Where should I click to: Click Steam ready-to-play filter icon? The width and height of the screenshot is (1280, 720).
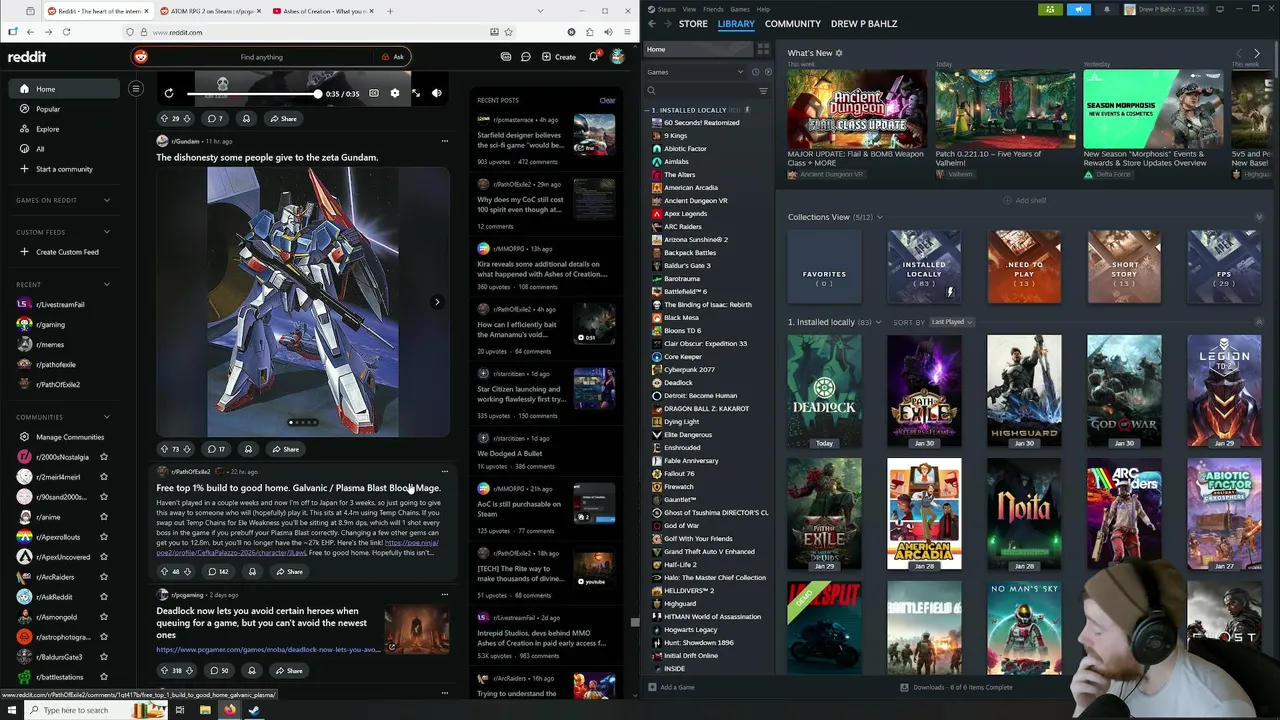(768, 72)
